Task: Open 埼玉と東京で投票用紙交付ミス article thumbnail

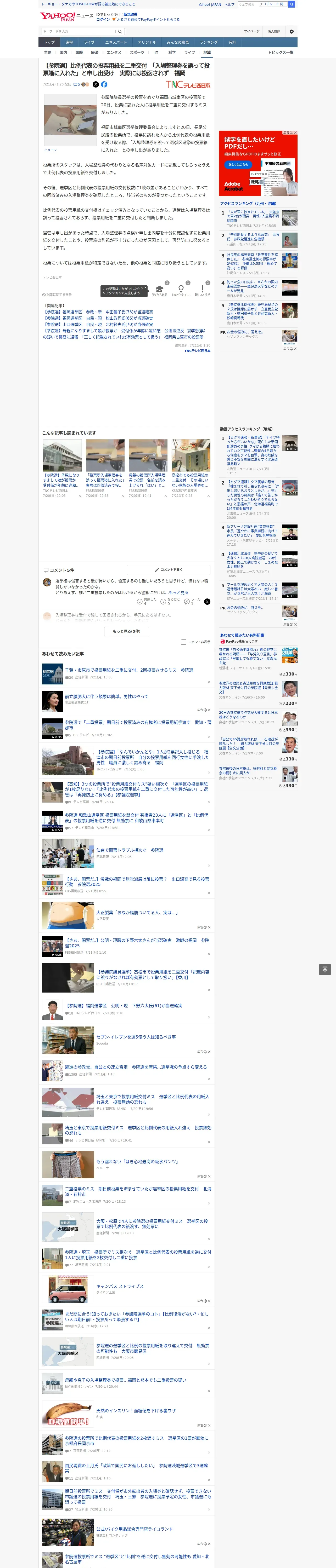Action: (x=68, y=1103)
